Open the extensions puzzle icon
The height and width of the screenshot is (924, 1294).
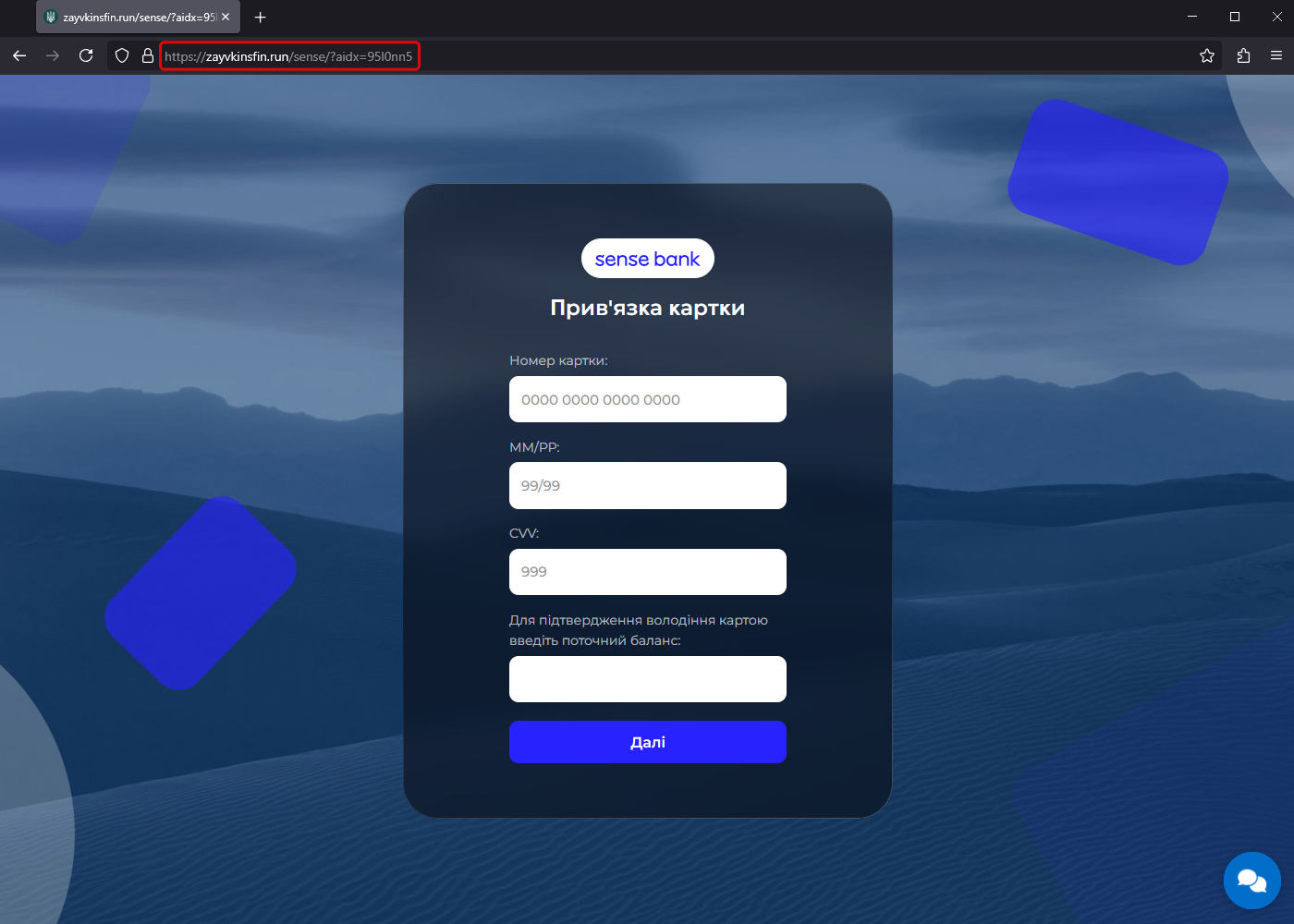[1243, 55]
